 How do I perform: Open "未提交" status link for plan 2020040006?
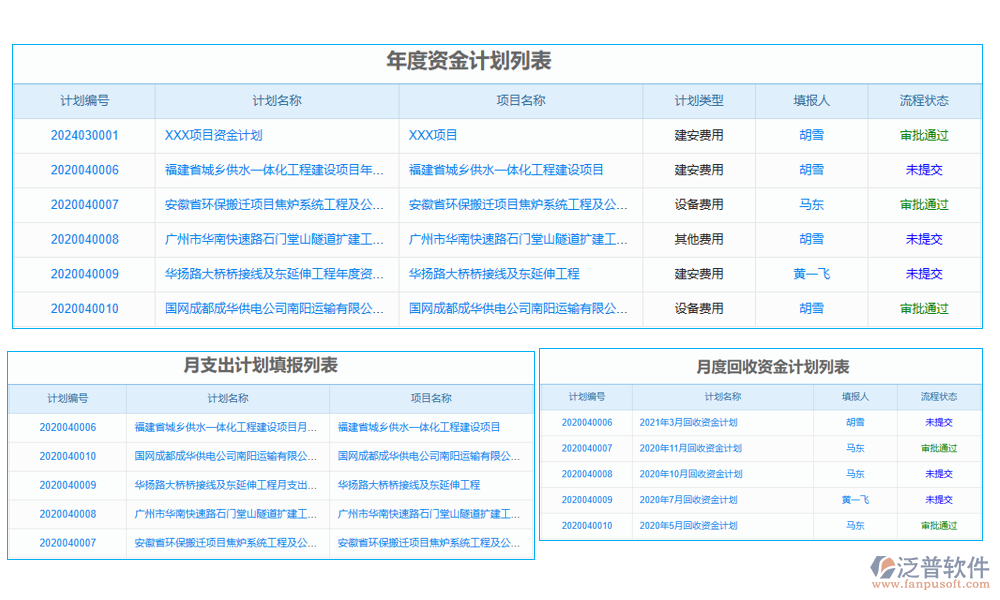[924, 169]
